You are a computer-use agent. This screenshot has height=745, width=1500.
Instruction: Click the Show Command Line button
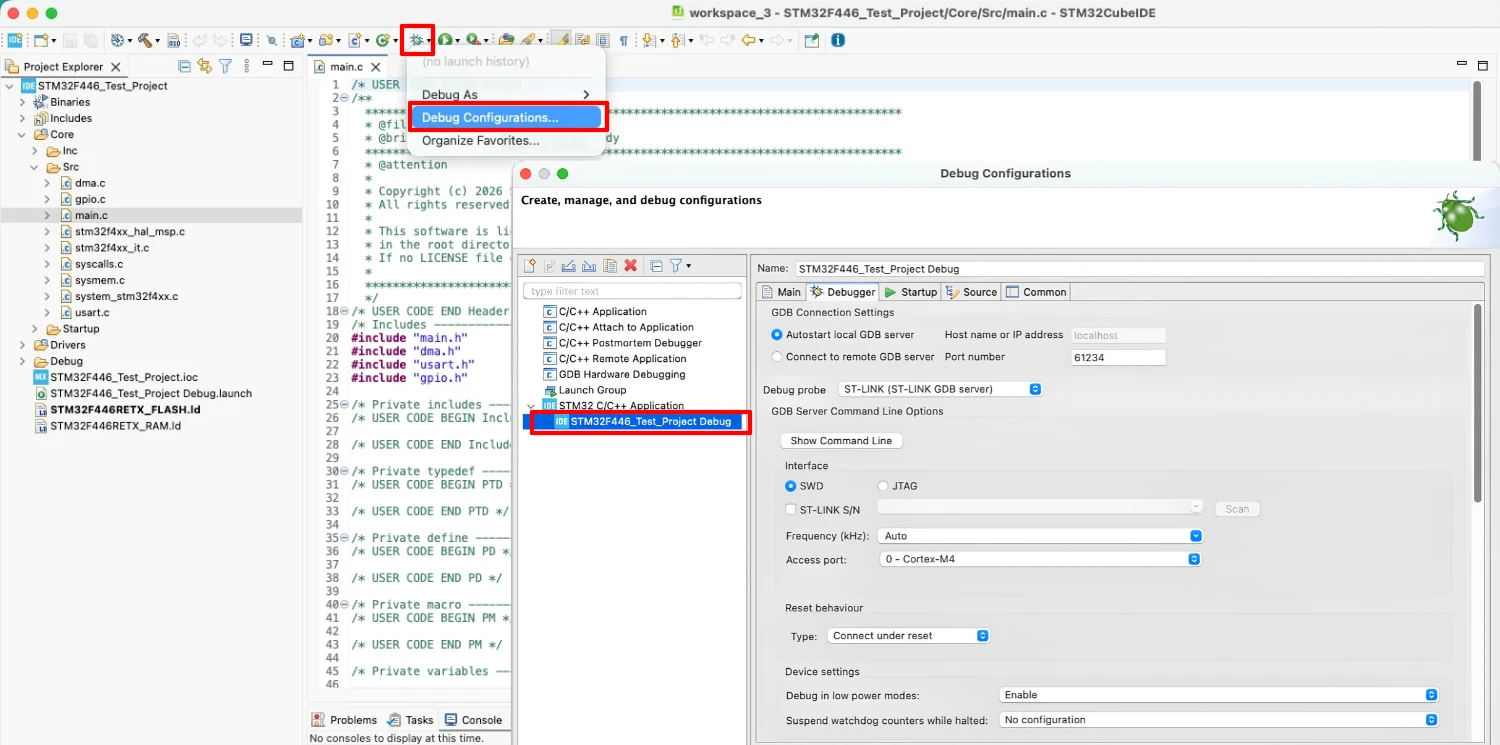click(841, 441)
